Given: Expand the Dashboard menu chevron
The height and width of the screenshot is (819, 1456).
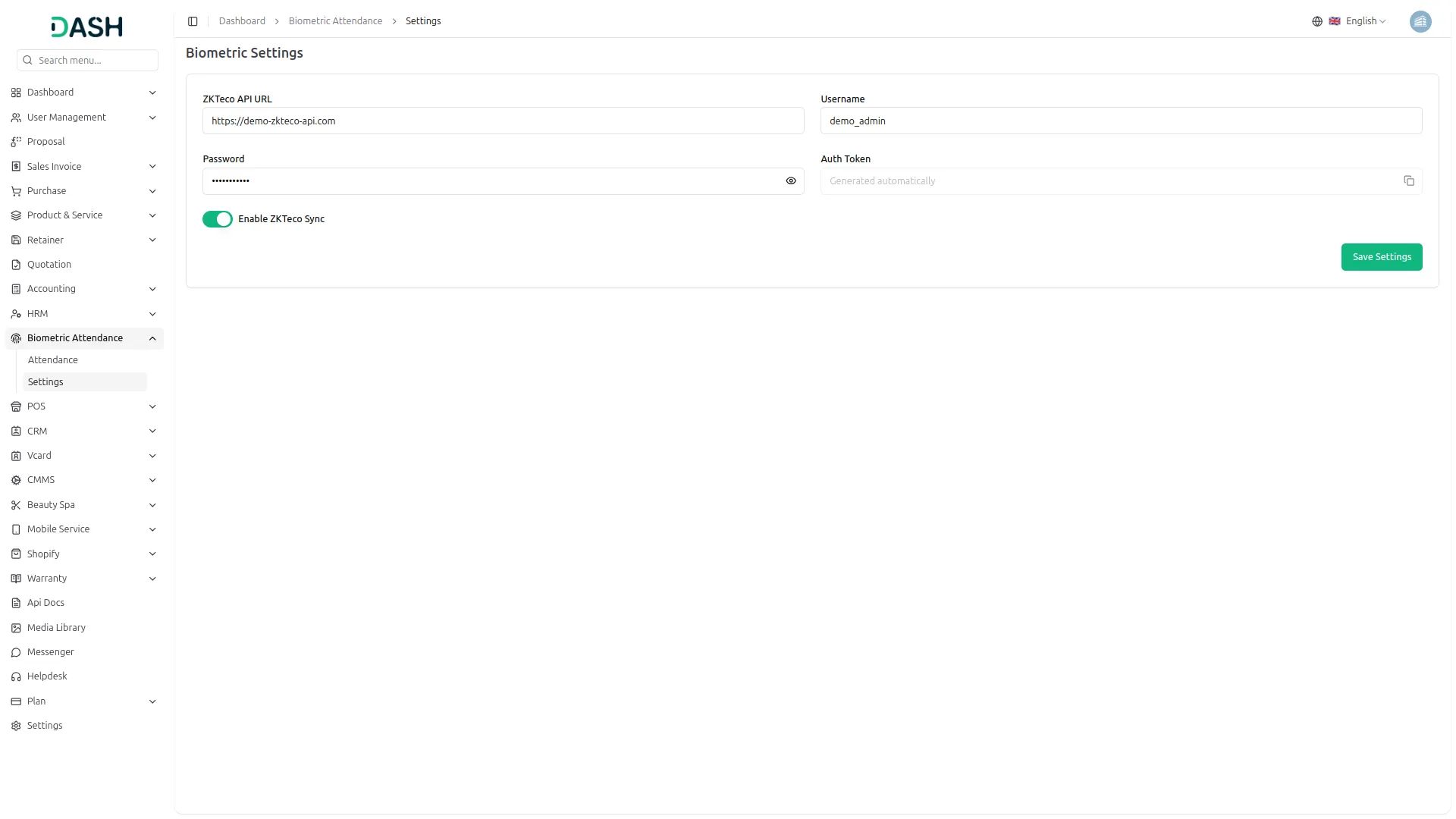Looking at the screenshot, I should click(152, 93).
